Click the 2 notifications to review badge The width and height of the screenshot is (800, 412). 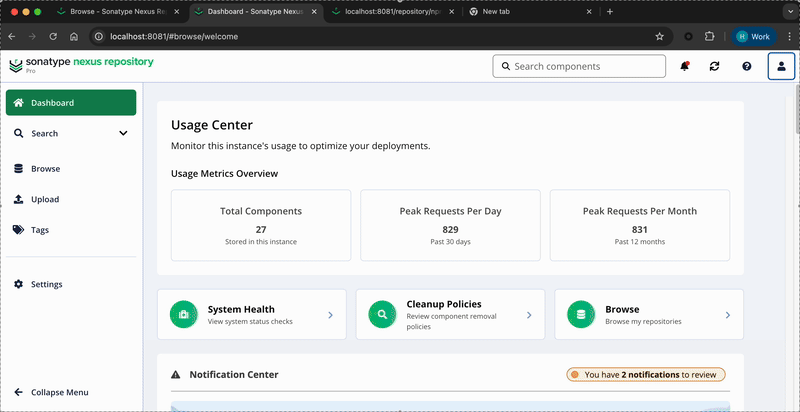646,375
